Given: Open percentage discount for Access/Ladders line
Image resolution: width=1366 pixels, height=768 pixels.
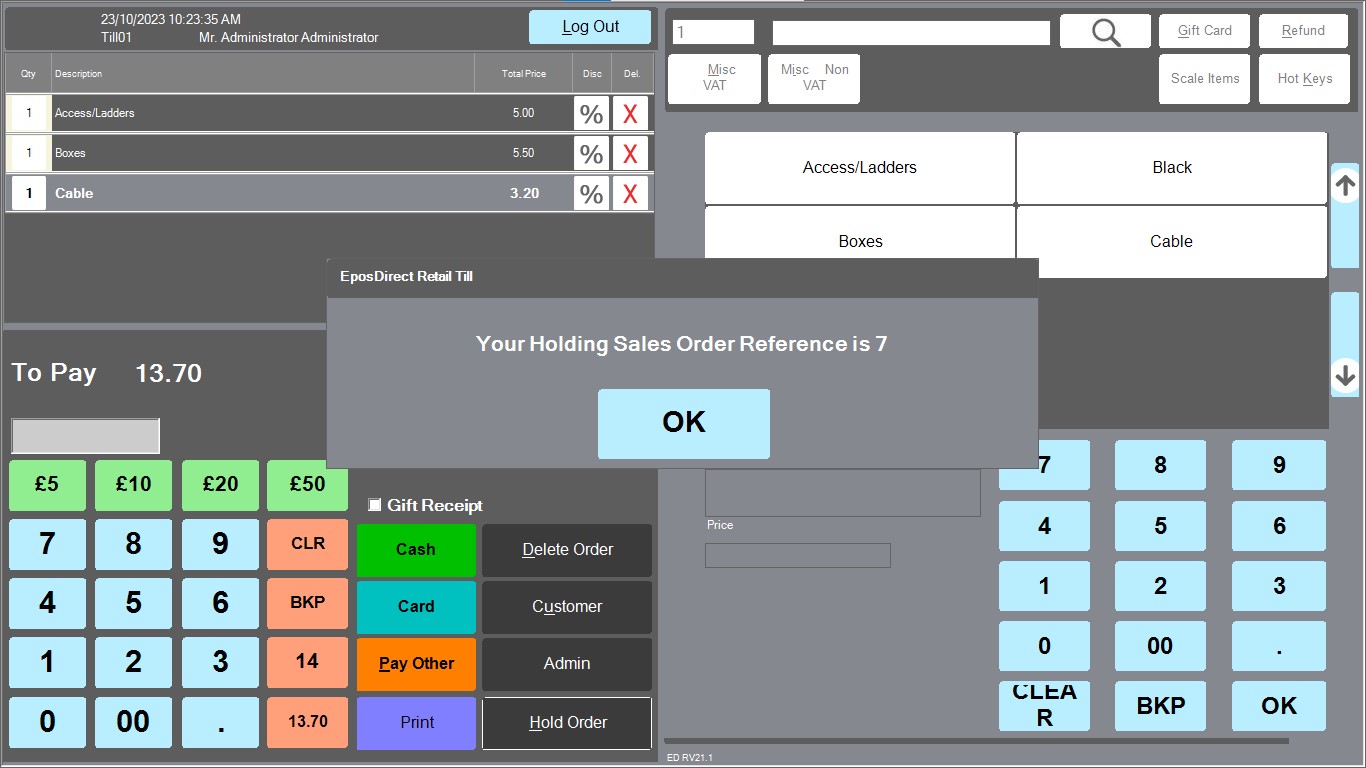Looking at the screenshot, I should tap(591, 113).
